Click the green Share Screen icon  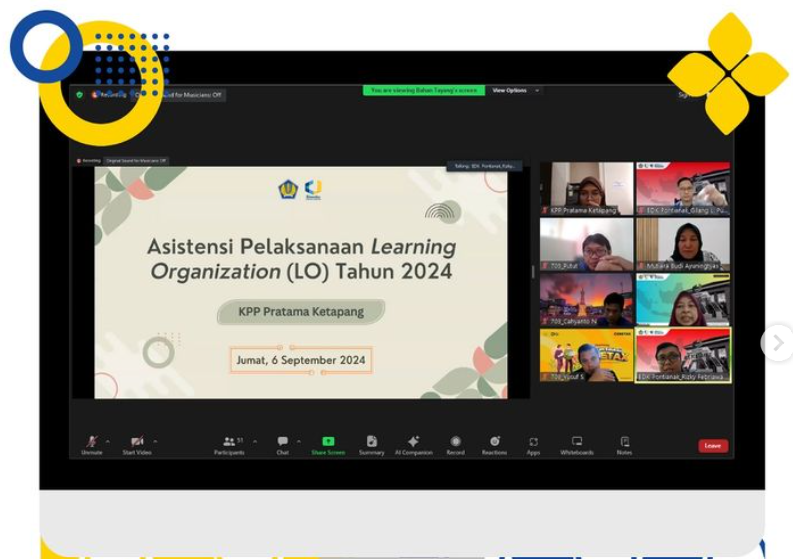click(328, 441)
